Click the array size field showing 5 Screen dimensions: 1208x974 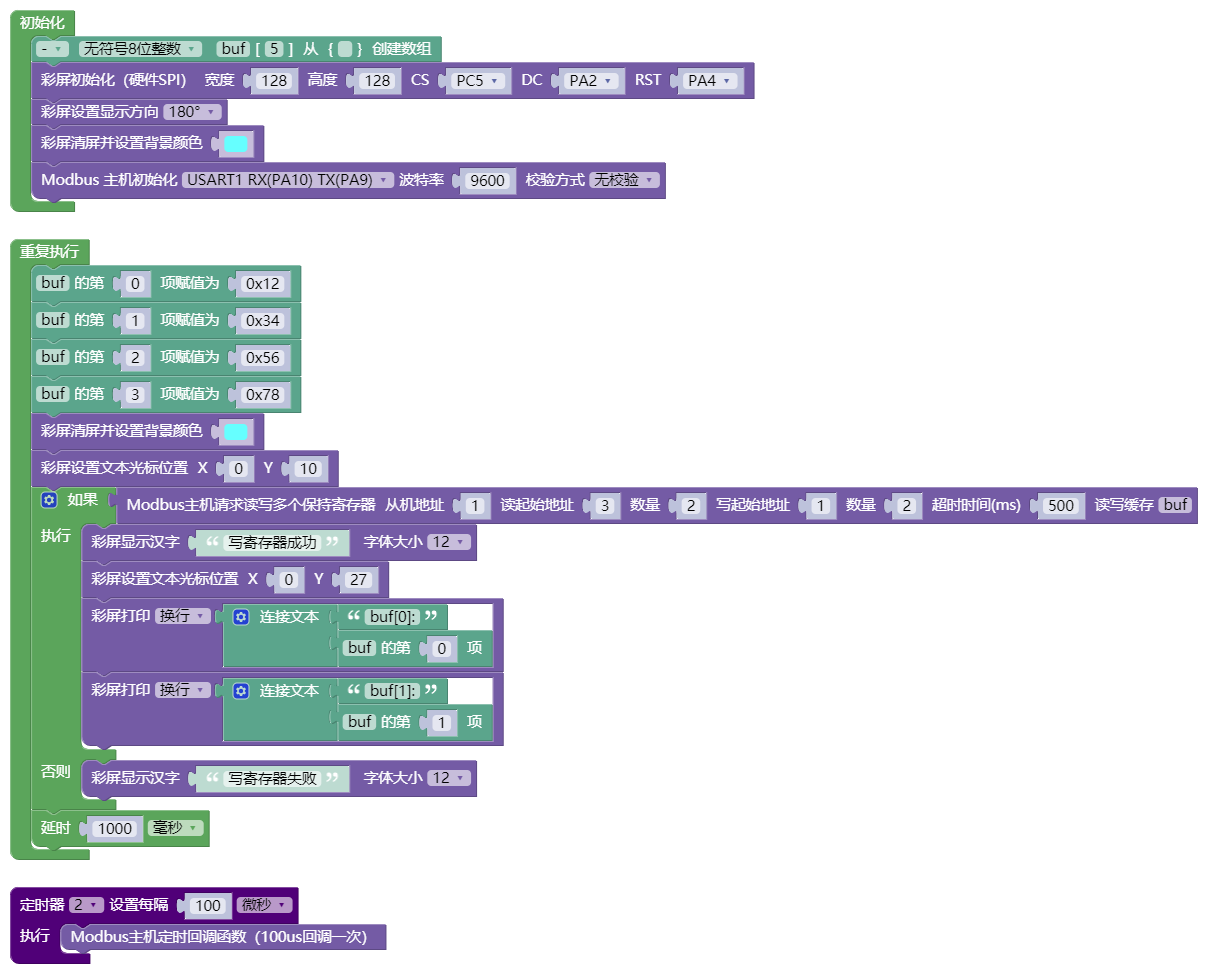click(x=275, y=48)
